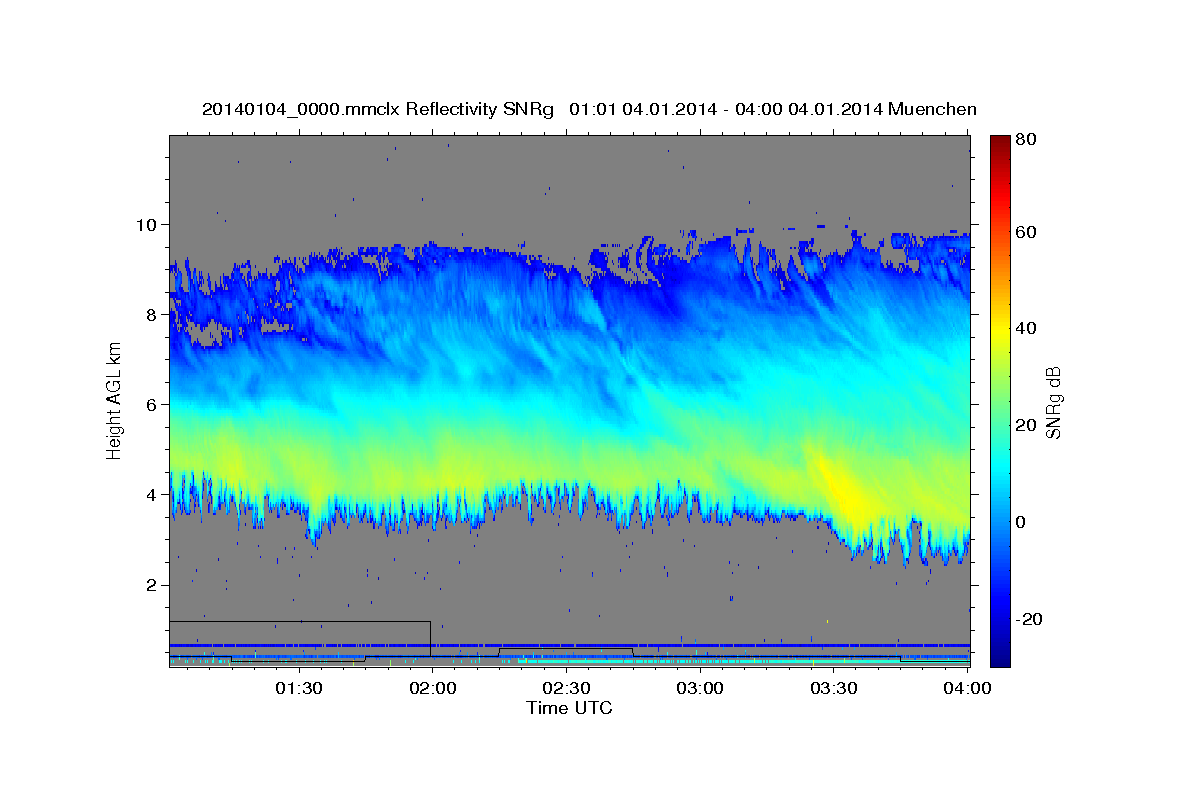
Task: Click the colorbar value label 60
Action: click(x=1025, y=232)
